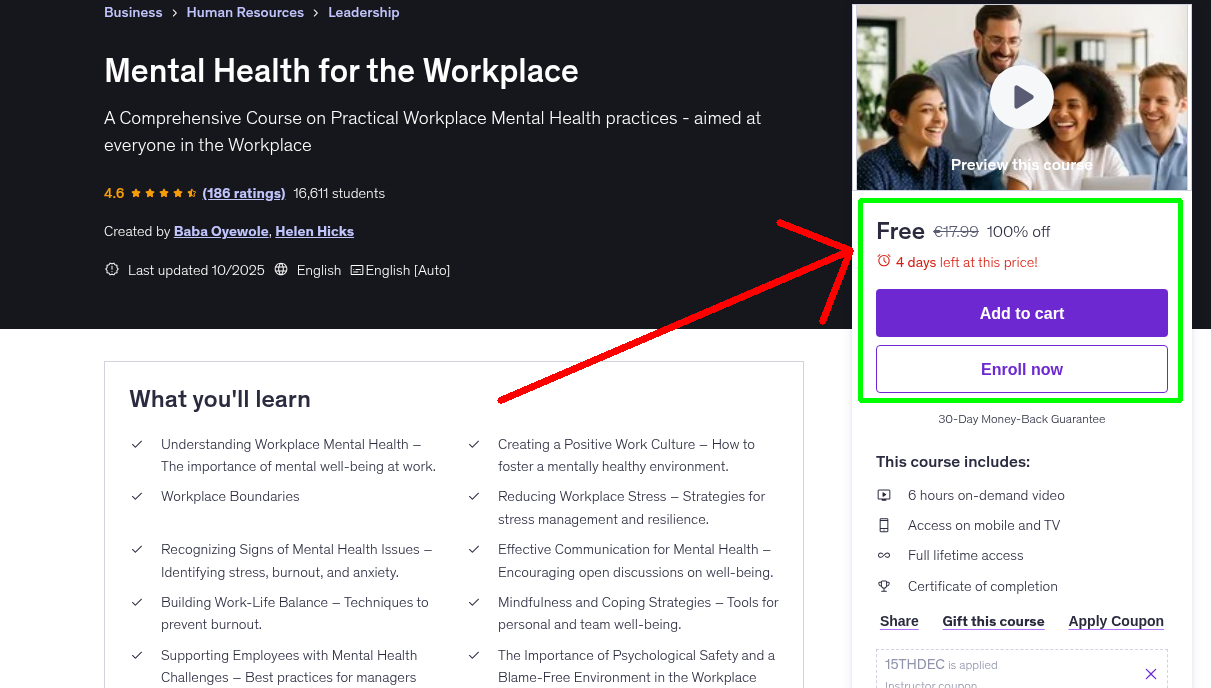Click the mobile and TV access icon
1211x688 pixels.
(884, 525)
